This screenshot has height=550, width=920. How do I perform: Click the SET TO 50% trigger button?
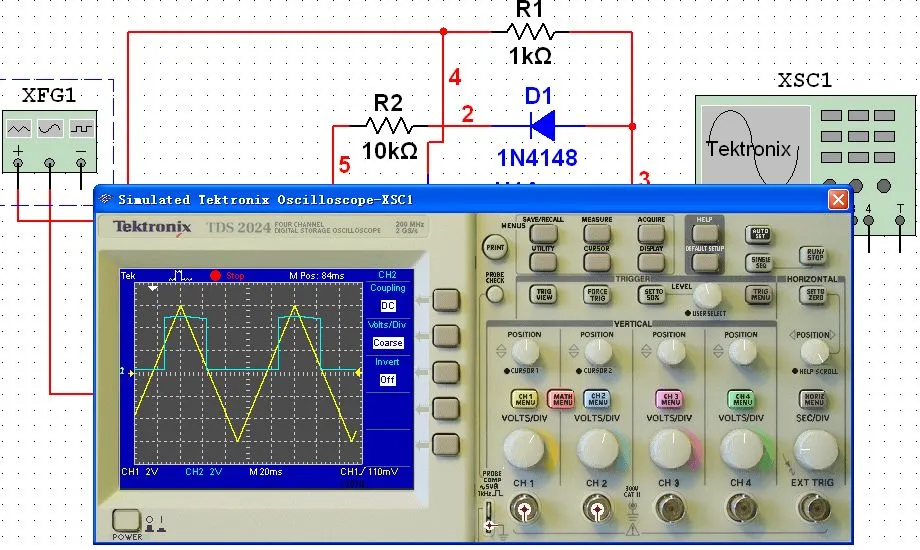[652, 294]
